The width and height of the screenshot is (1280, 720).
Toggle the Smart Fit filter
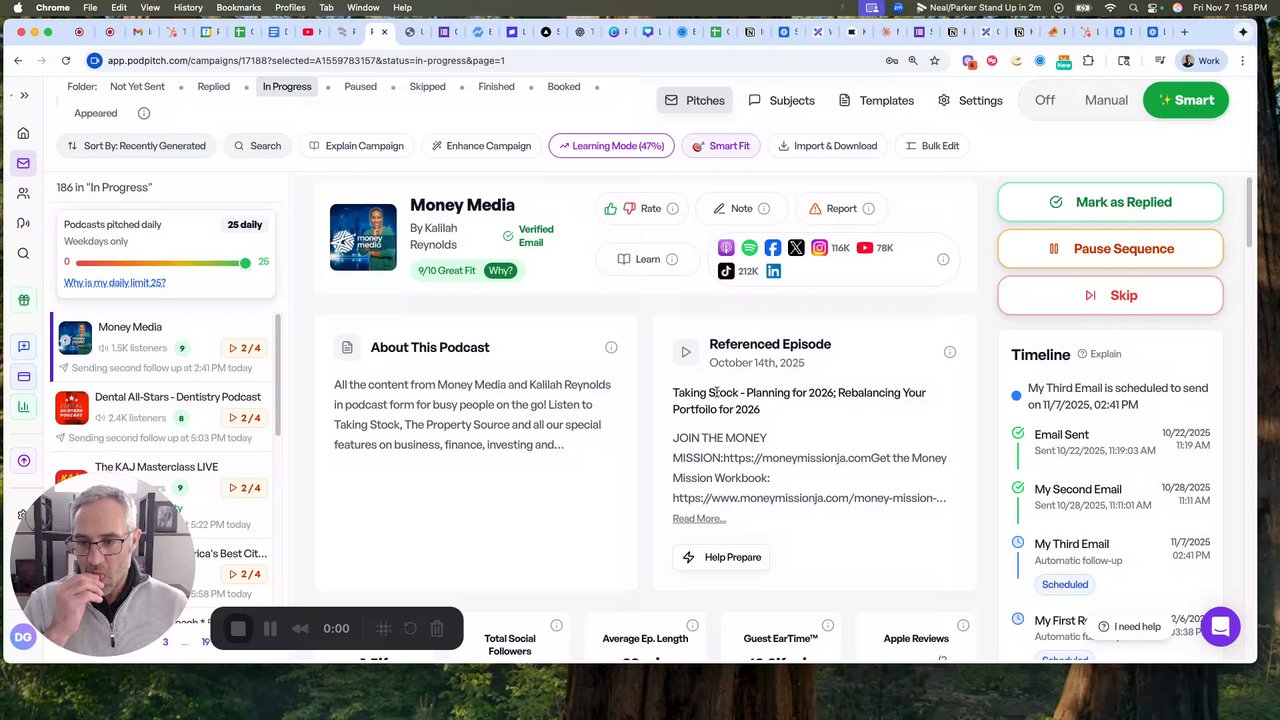720,146
